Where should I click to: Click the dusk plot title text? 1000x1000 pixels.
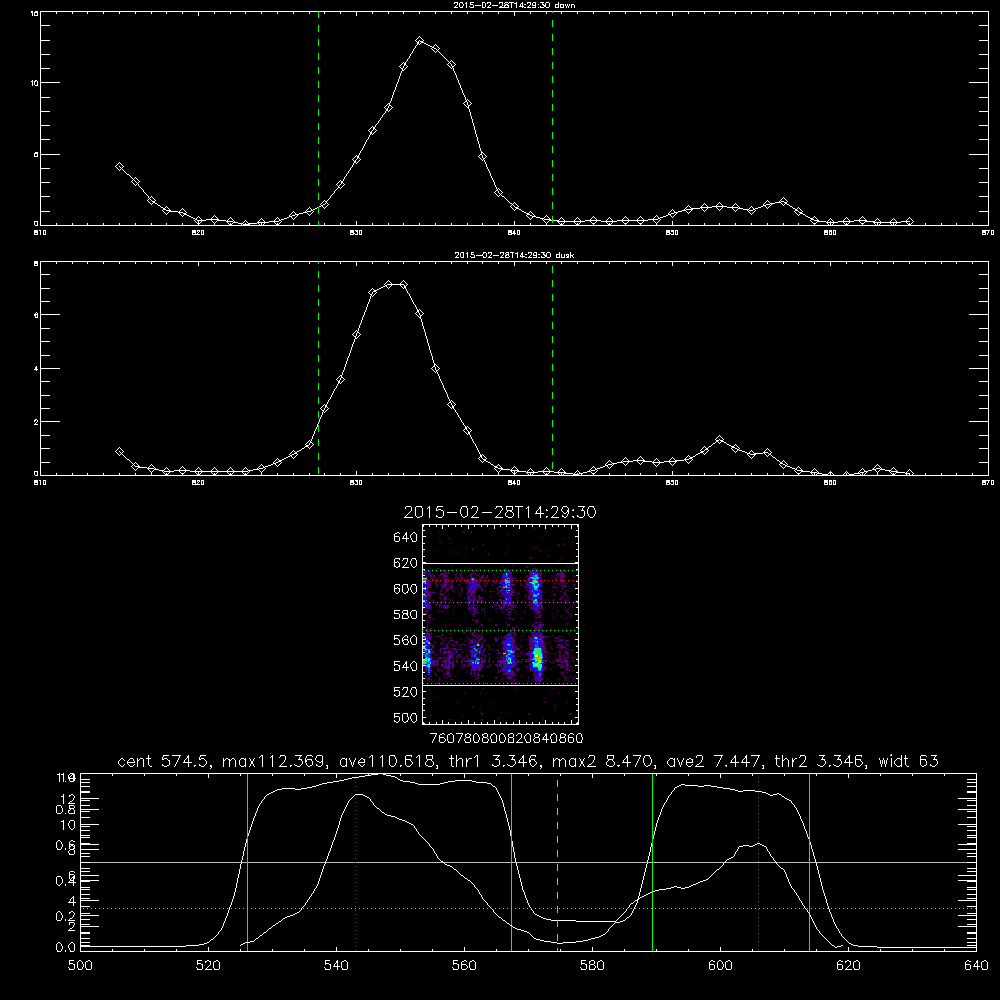[514, 255]
